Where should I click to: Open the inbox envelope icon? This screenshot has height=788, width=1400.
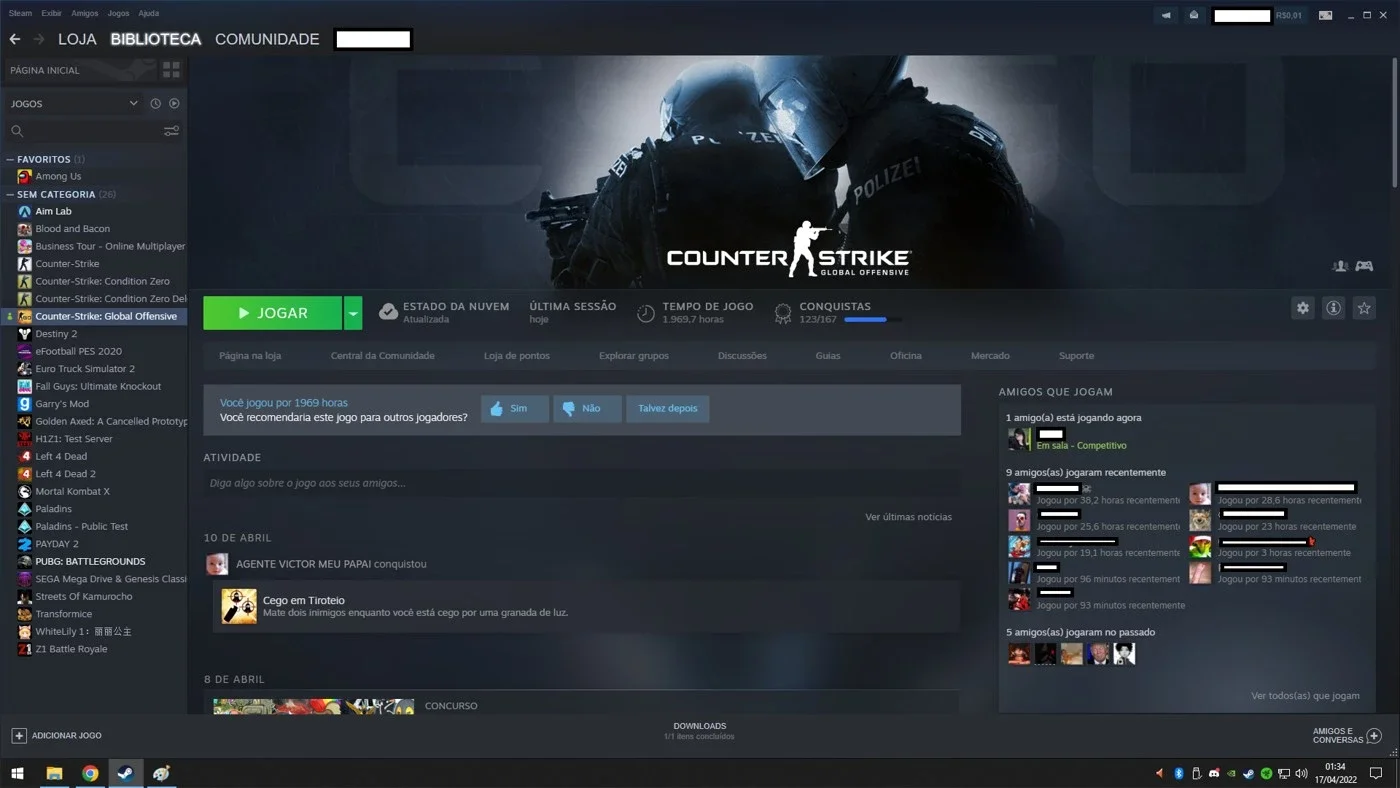(1193, 15)
